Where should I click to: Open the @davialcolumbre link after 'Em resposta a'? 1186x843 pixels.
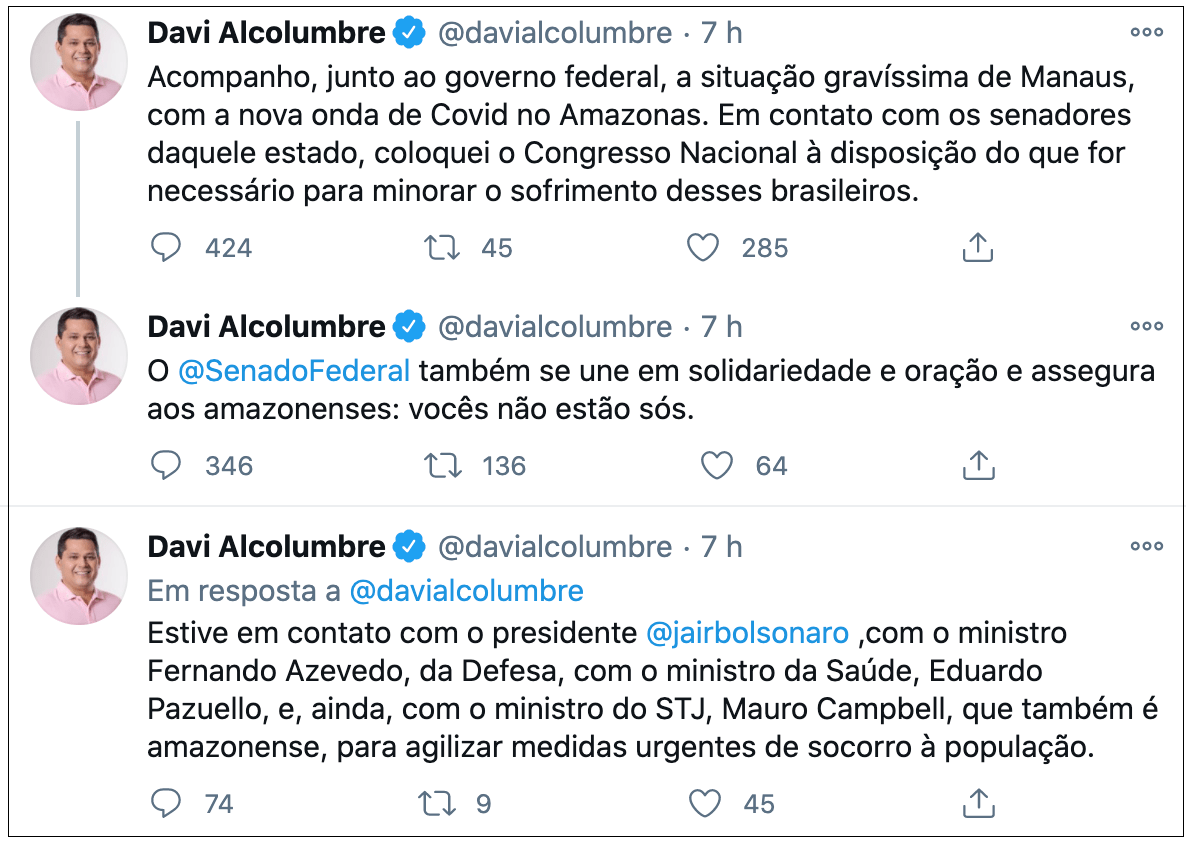click(466, 590)
